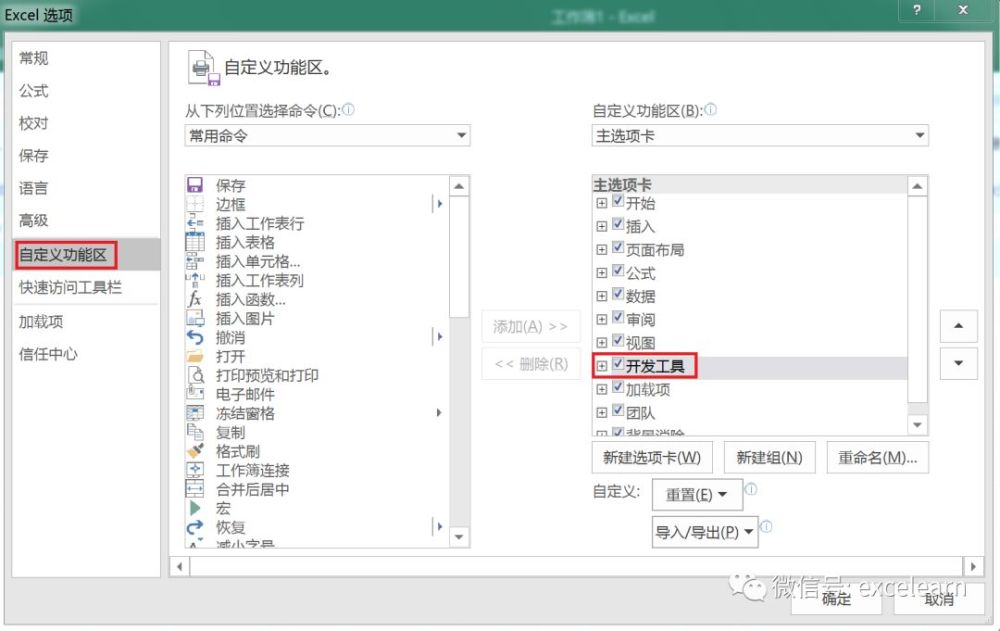Image resolution: width=1000 pixels, height=631 pixels.
Task: Select the Borders (边框) command icon
Action: pos(195,204)
